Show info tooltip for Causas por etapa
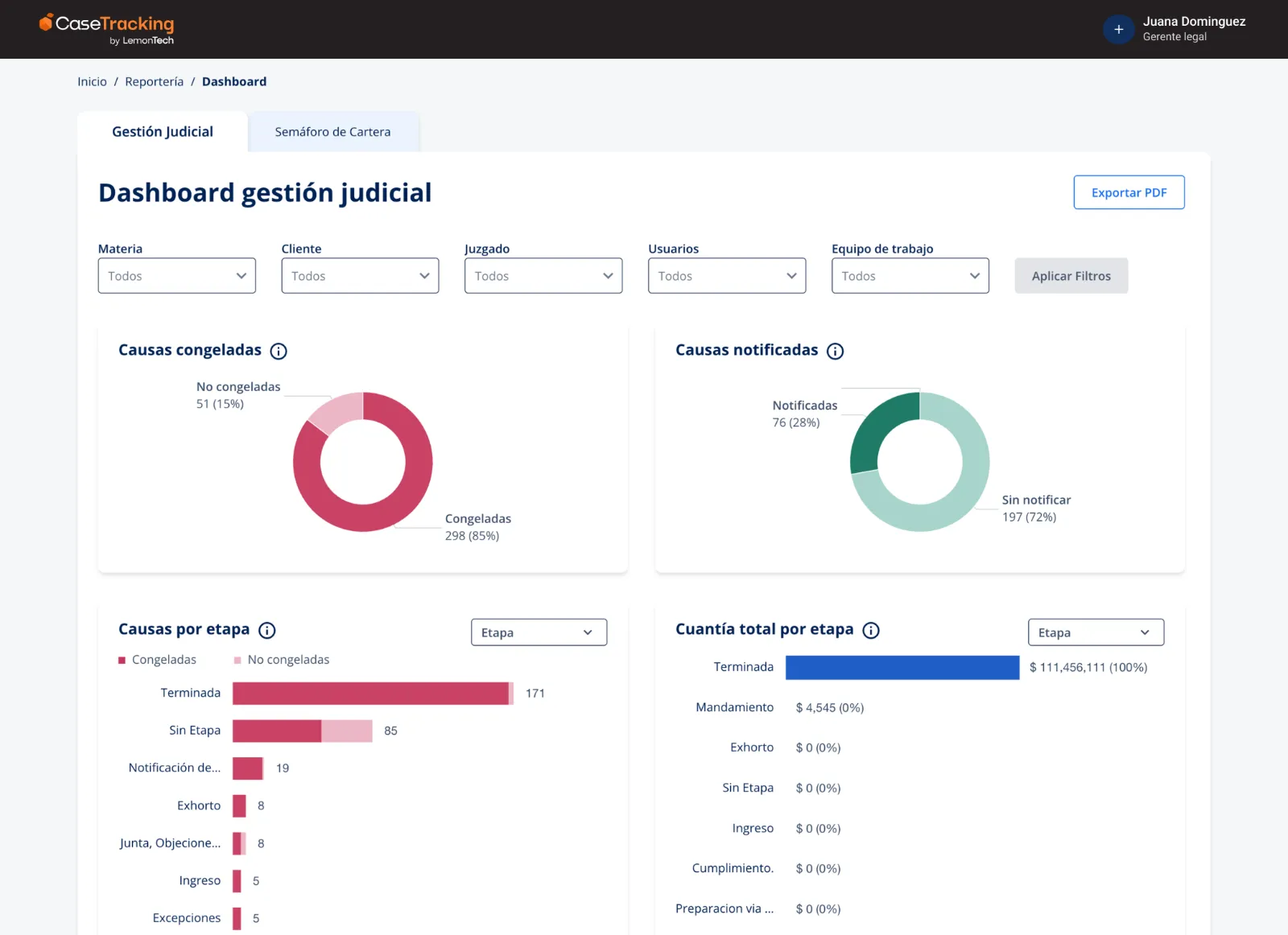The image size is (1288, 935). (x=267, y=630)
